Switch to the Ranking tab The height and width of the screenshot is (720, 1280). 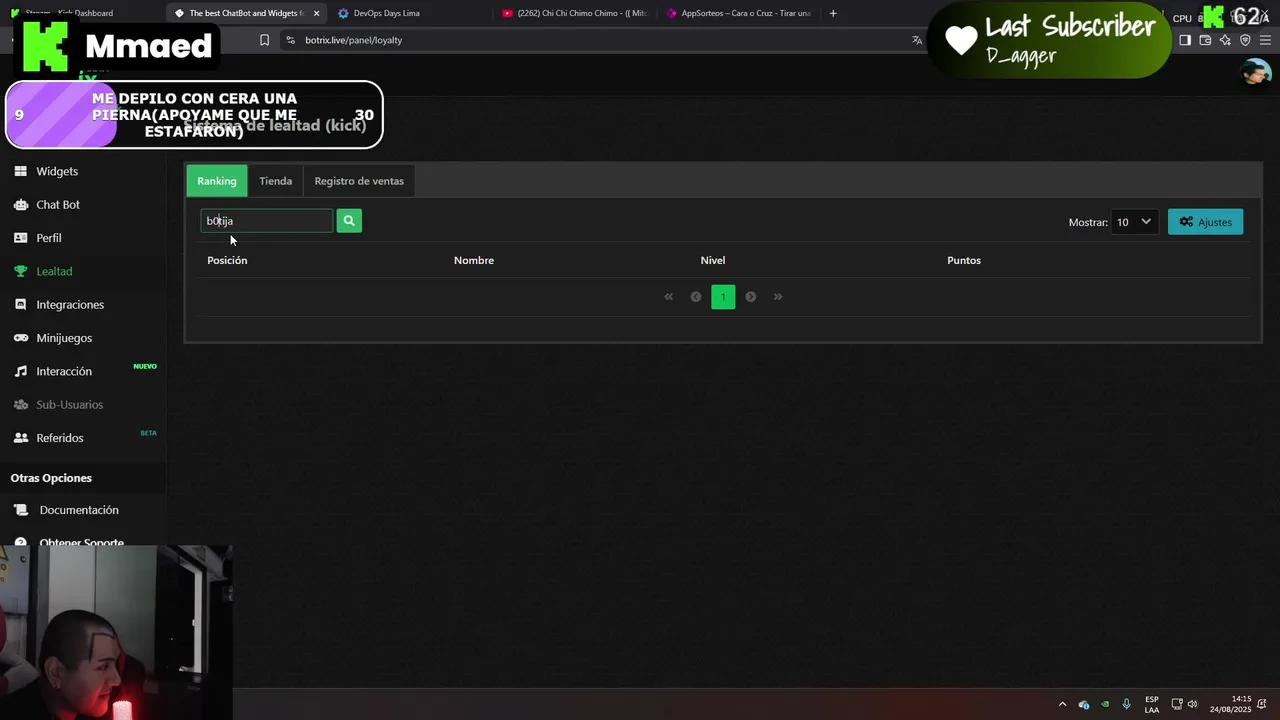[x=217, y=181]
